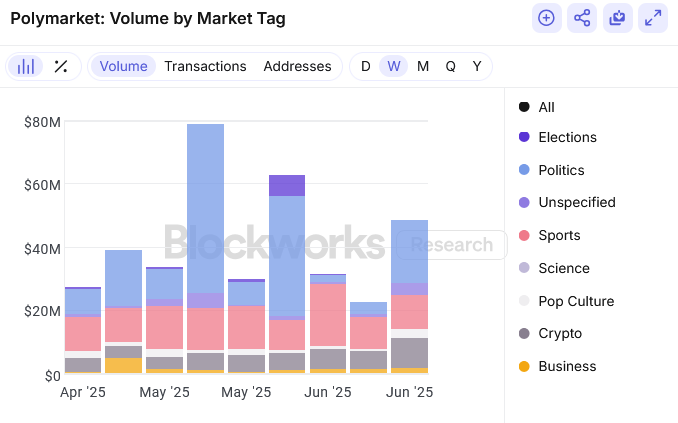Click the large purple Elections bar segment
The height and width of the screenshot is (423, 678).
click(287, 186)
